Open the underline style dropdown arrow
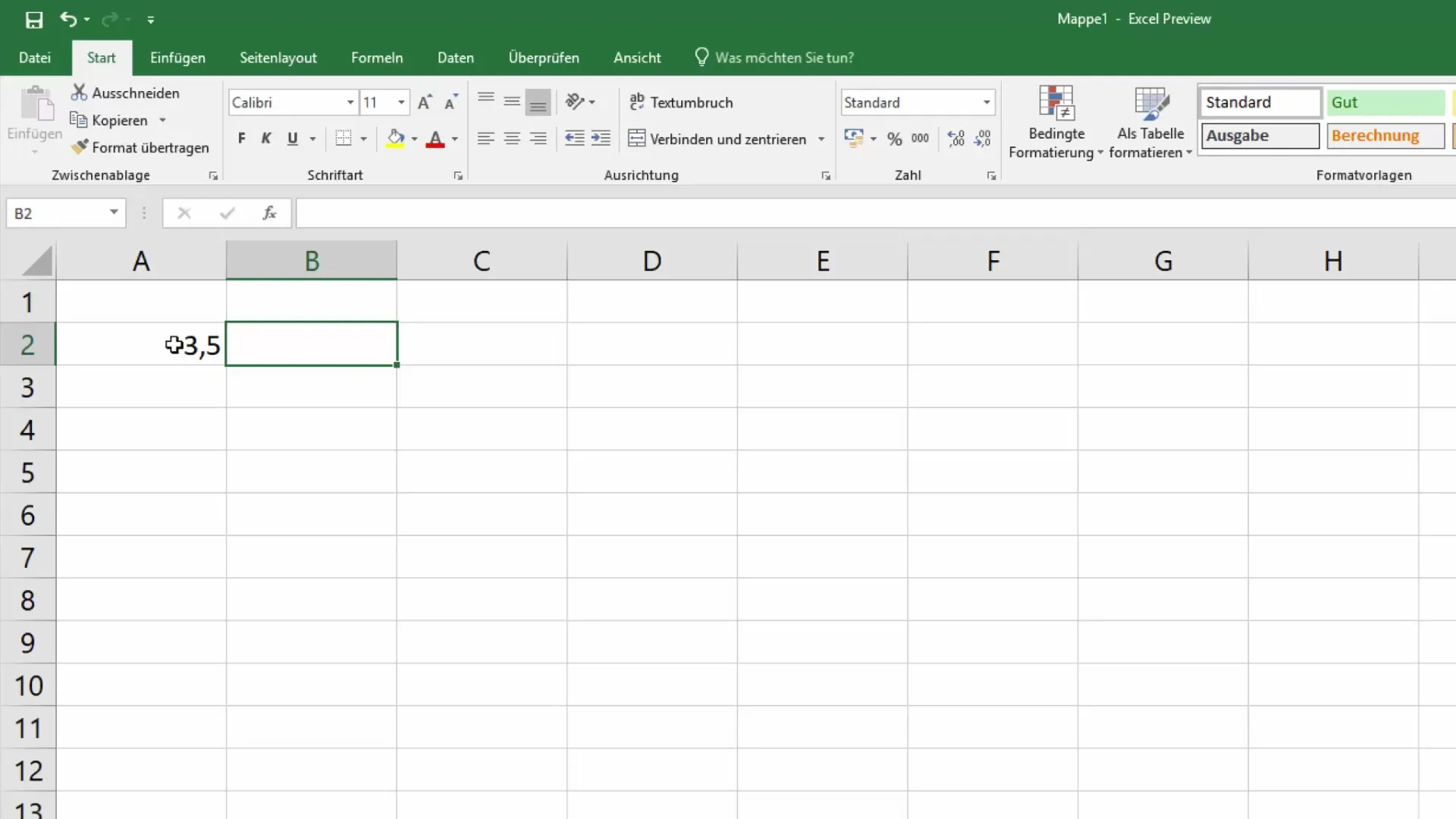The width and height of the screenshot is (1456, 819). (x=312, y=139)
